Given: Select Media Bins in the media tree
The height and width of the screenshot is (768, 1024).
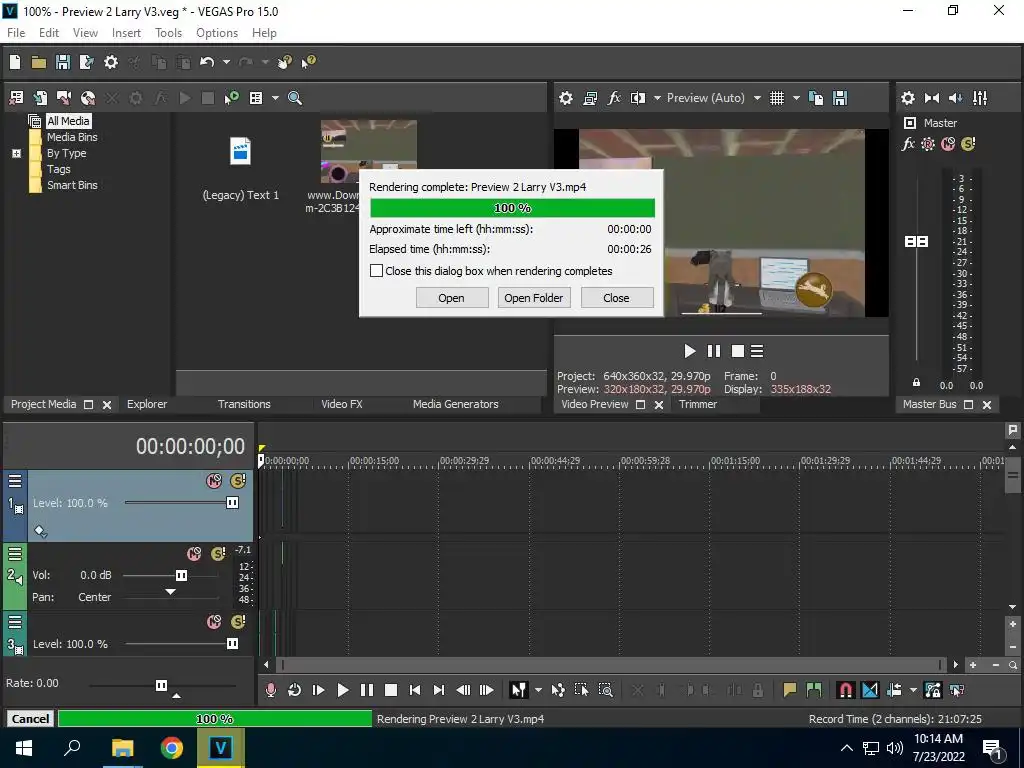Looking at the screenshot, I should (72, 137).
